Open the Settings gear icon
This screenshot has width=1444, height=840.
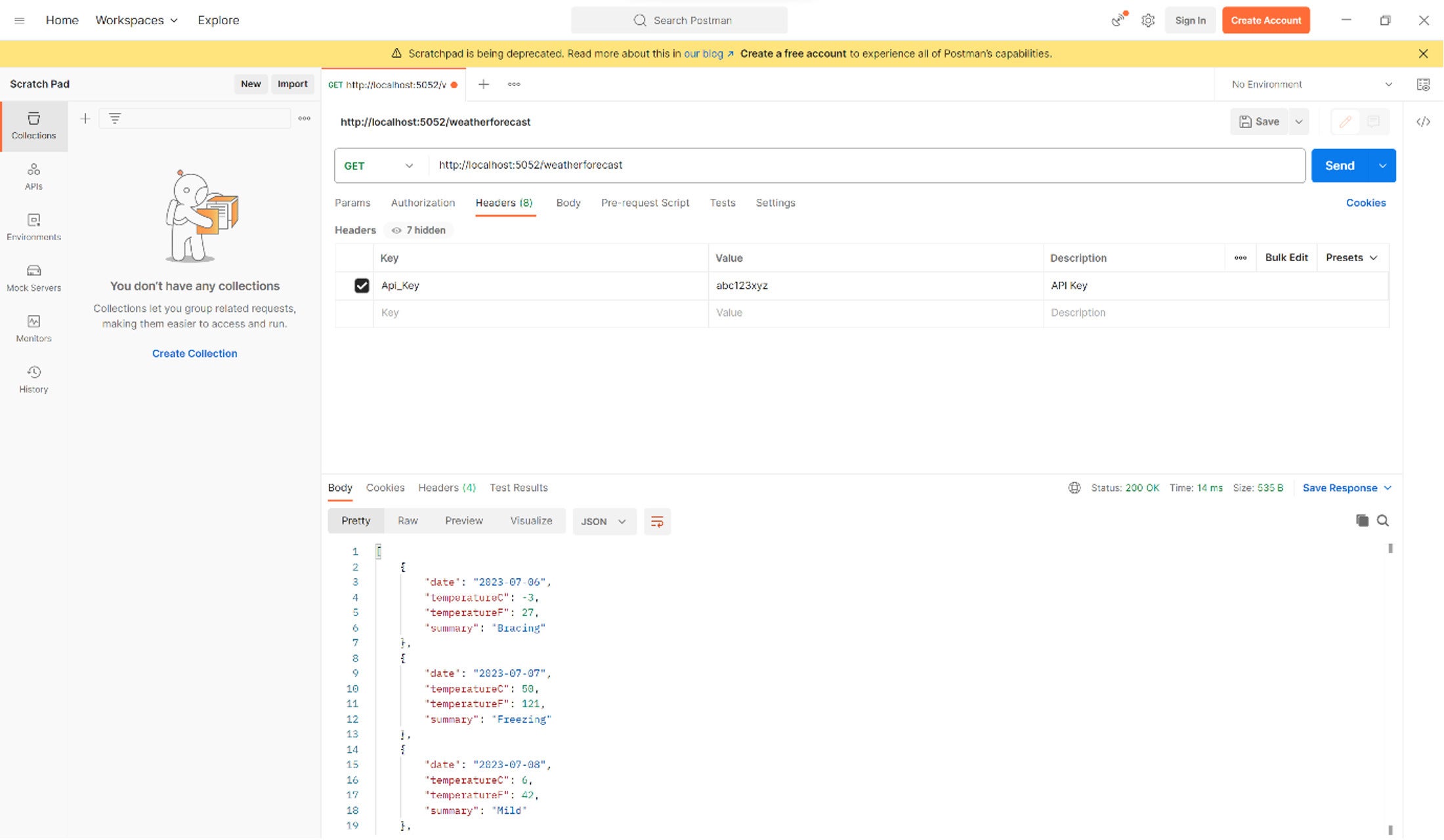pos(1147,20)
